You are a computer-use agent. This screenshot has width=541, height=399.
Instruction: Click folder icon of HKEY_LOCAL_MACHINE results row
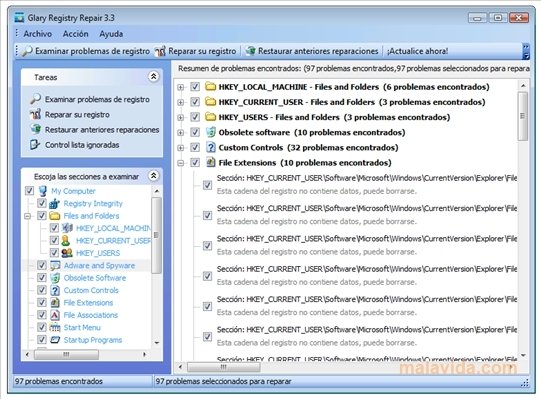coord(210,87)
